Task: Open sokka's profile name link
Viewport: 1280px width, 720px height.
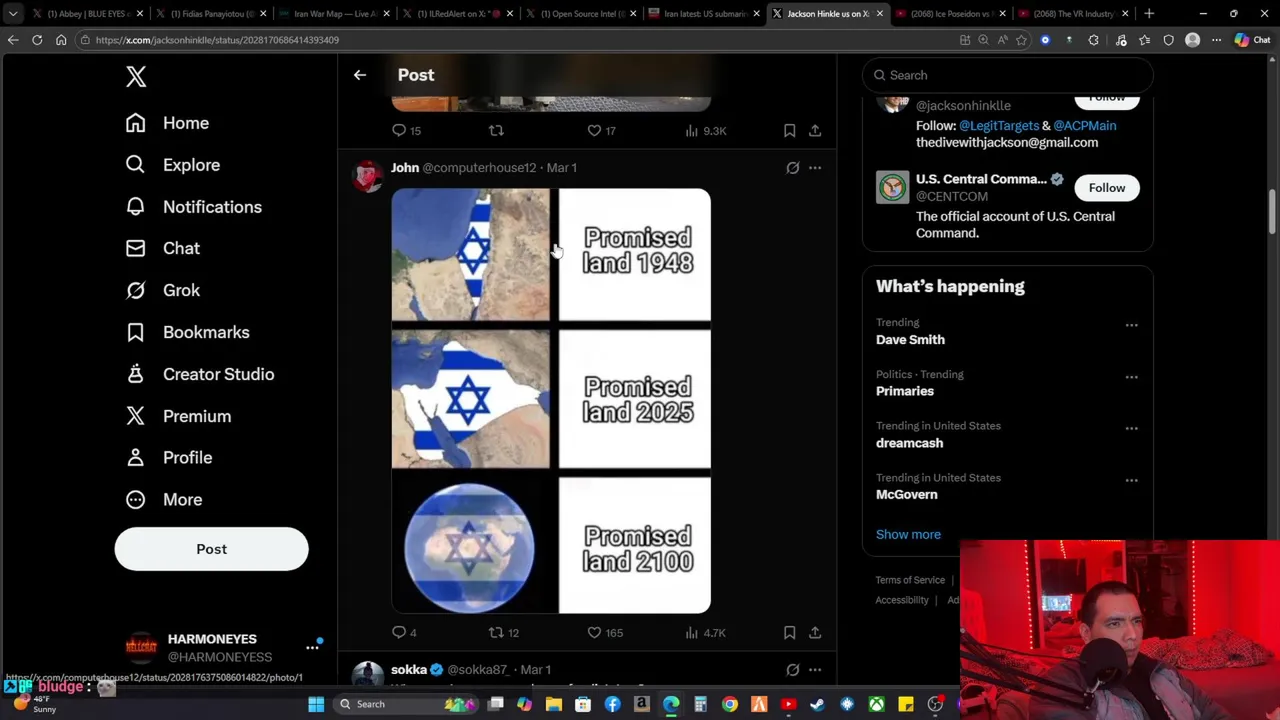Action: [x=409, y=669]
